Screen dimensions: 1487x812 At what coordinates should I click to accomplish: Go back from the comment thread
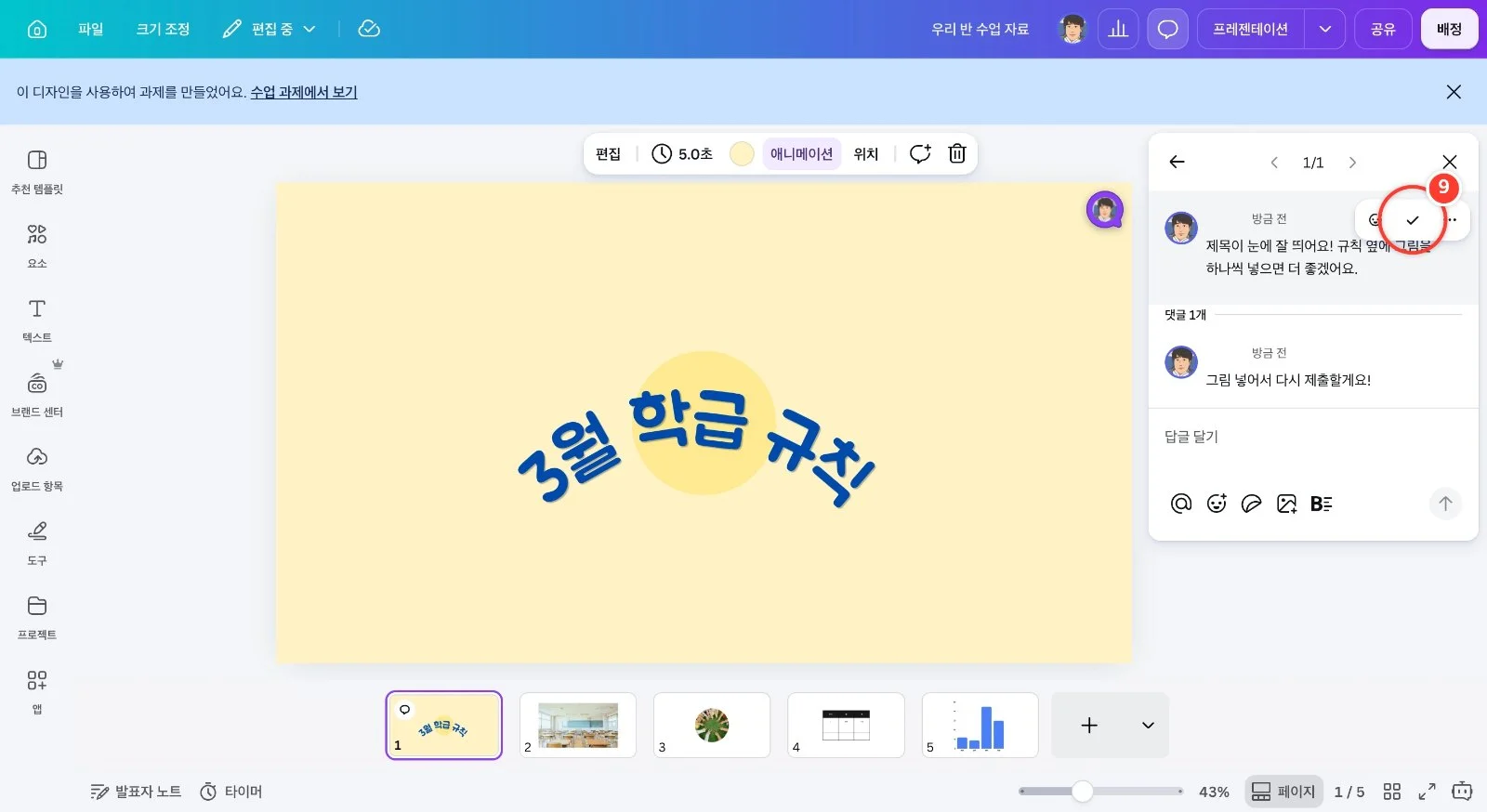tap(1177, 162)
